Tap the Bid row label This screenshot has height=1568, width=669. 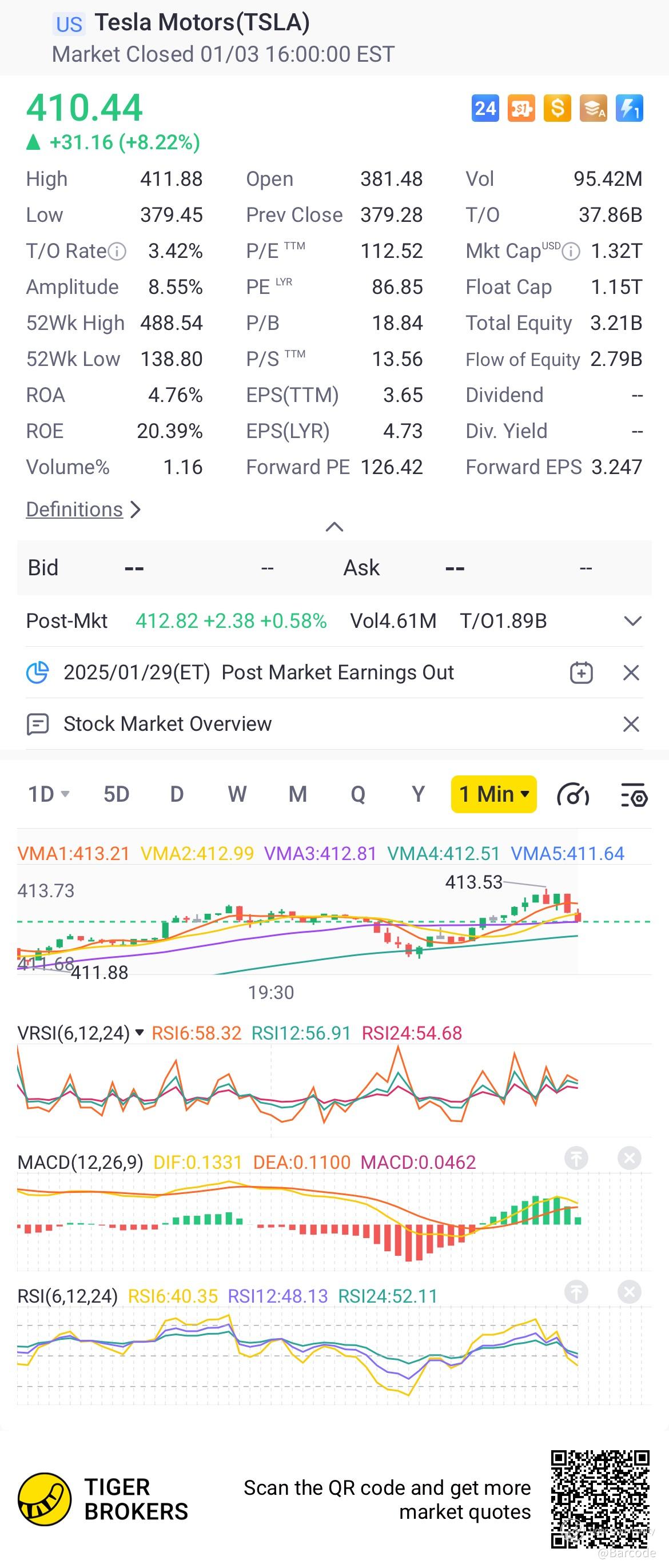tap(43, 568)
